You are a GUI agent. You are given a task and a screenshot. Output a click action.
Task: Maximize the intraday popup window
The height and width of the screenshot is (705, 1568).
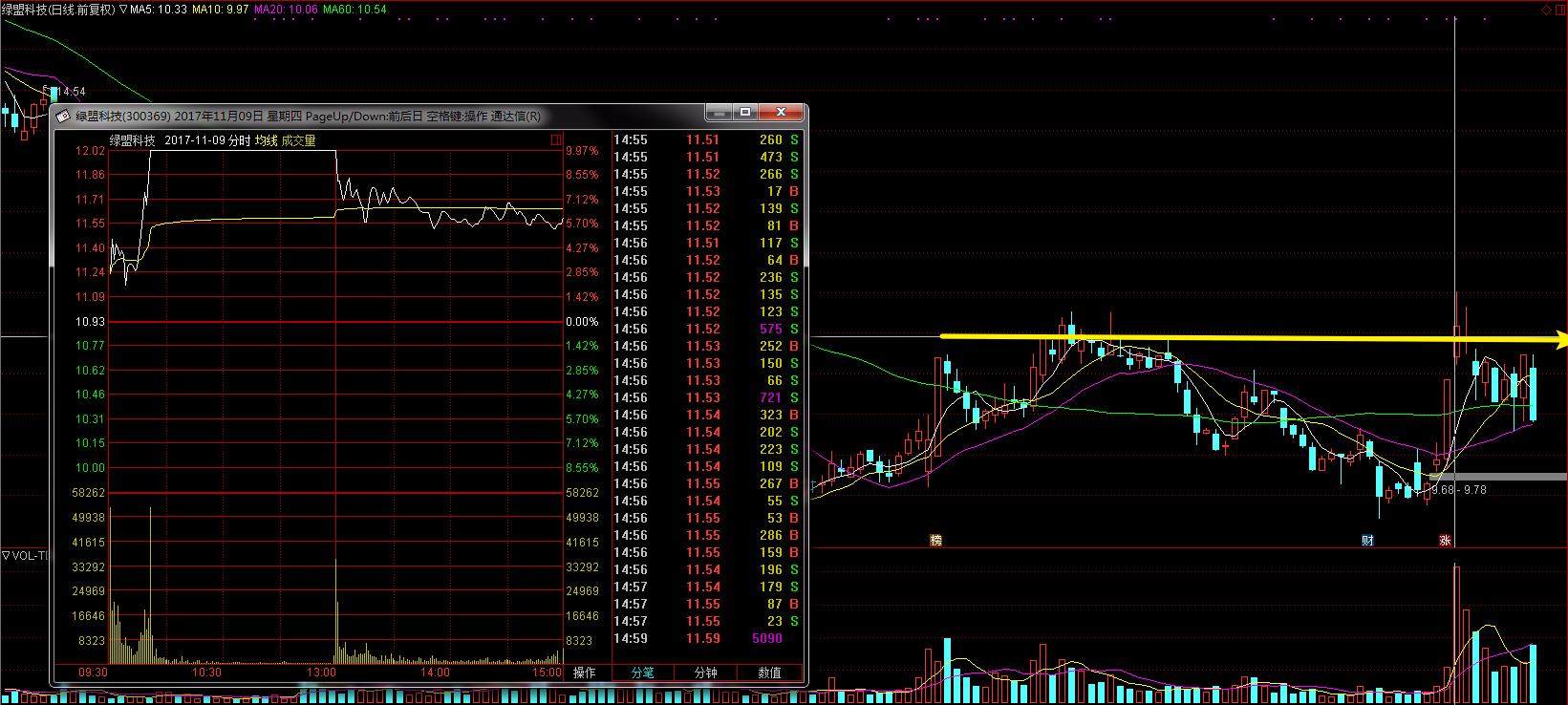click(x=746, y=112)
